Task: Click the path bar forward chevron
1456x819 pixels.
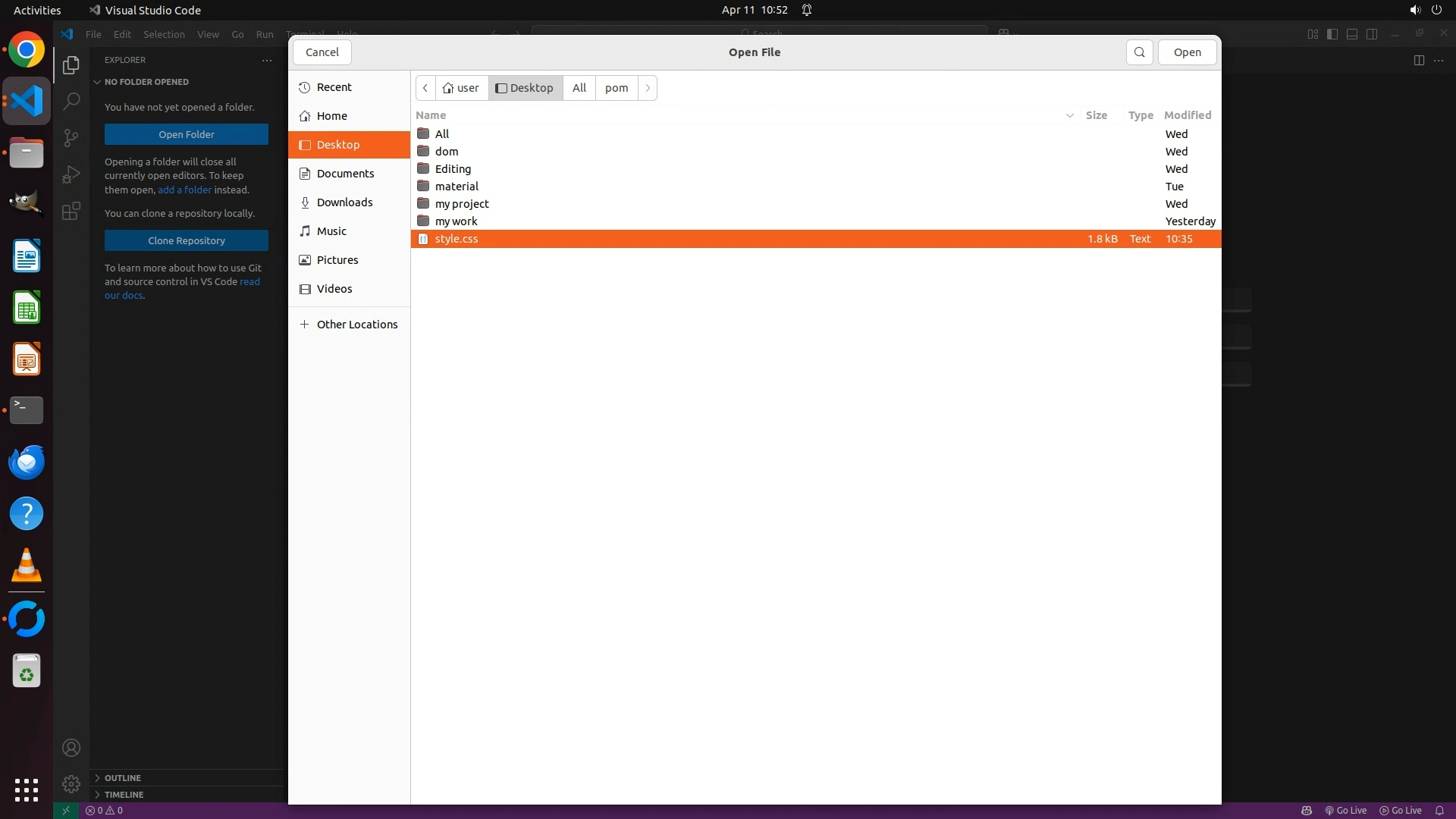Action: pos(648,88)
